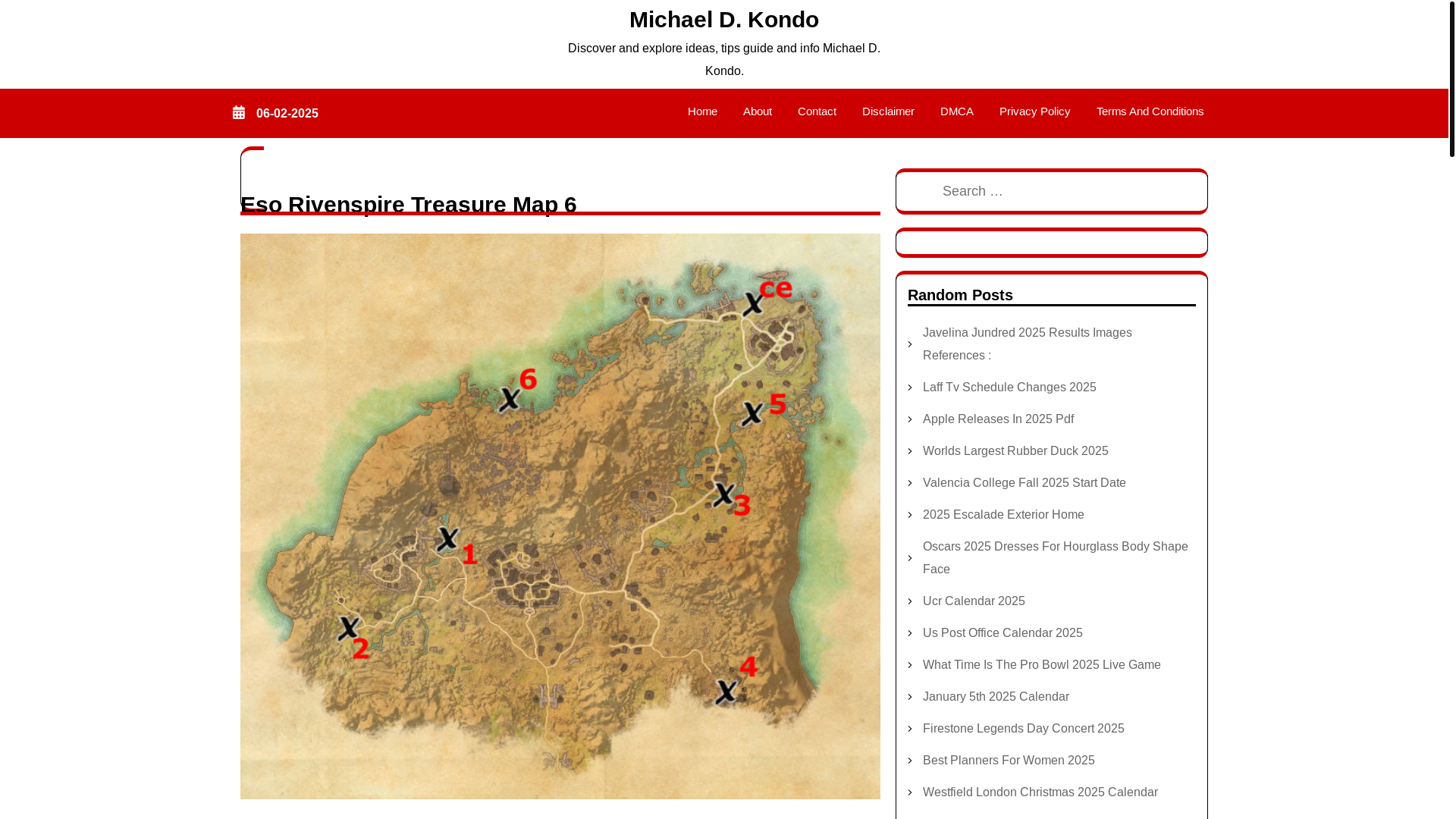1456x819 pixels.
Task: Click the site tagline text under title
Action: coord(724,59)
